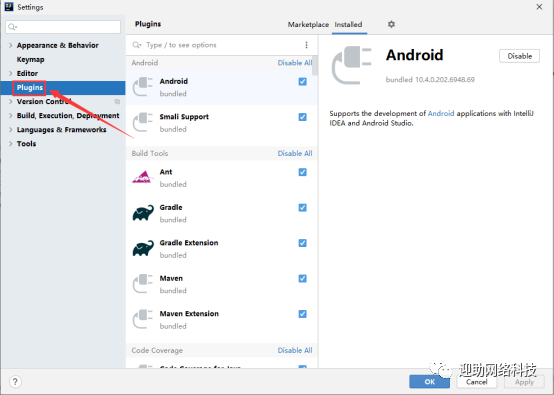This screenshot has height=395, width=554.
Task: Click the Gradle elephant icon
Action: point(143,213)
